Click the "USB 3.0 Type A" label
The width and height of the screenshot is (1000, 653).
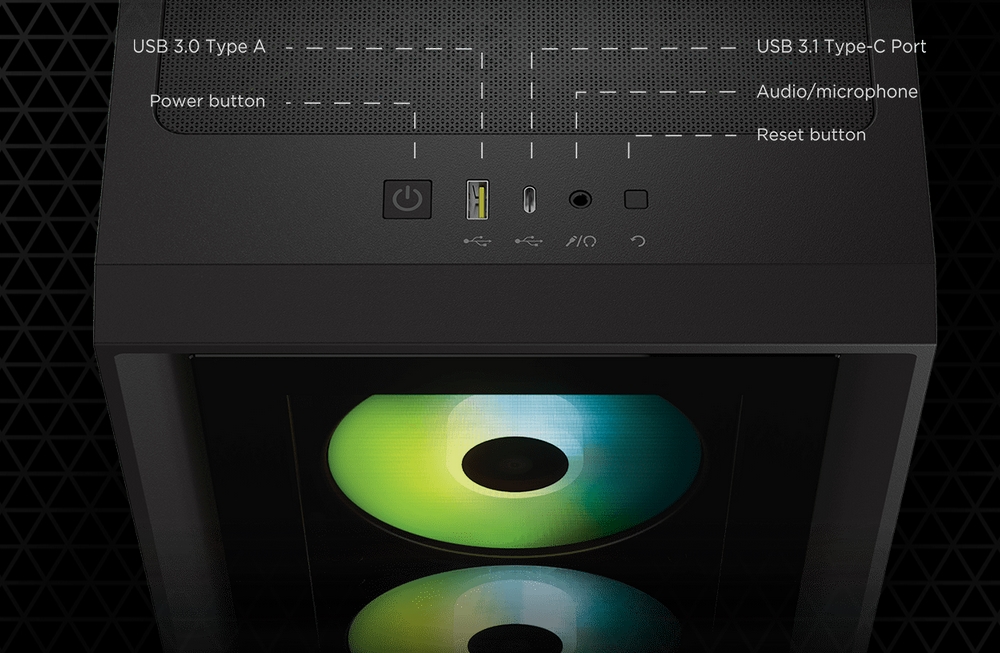(199, 47)
